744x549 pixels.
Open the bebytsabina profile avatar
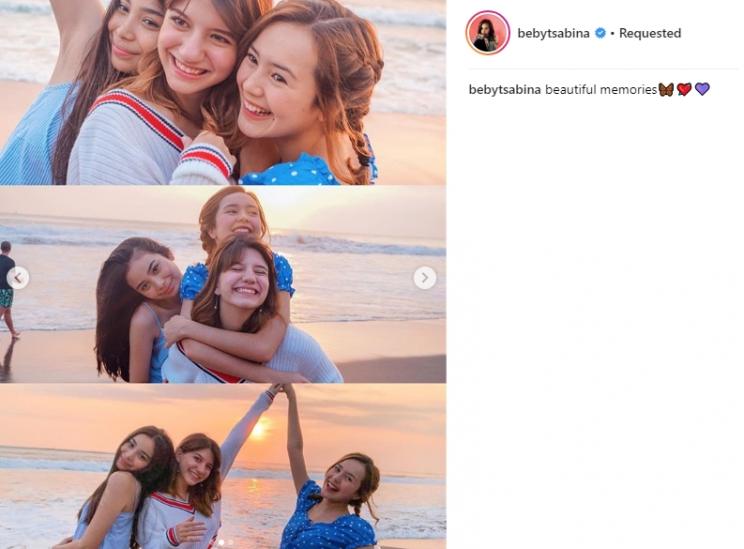[x=487, y=33]
